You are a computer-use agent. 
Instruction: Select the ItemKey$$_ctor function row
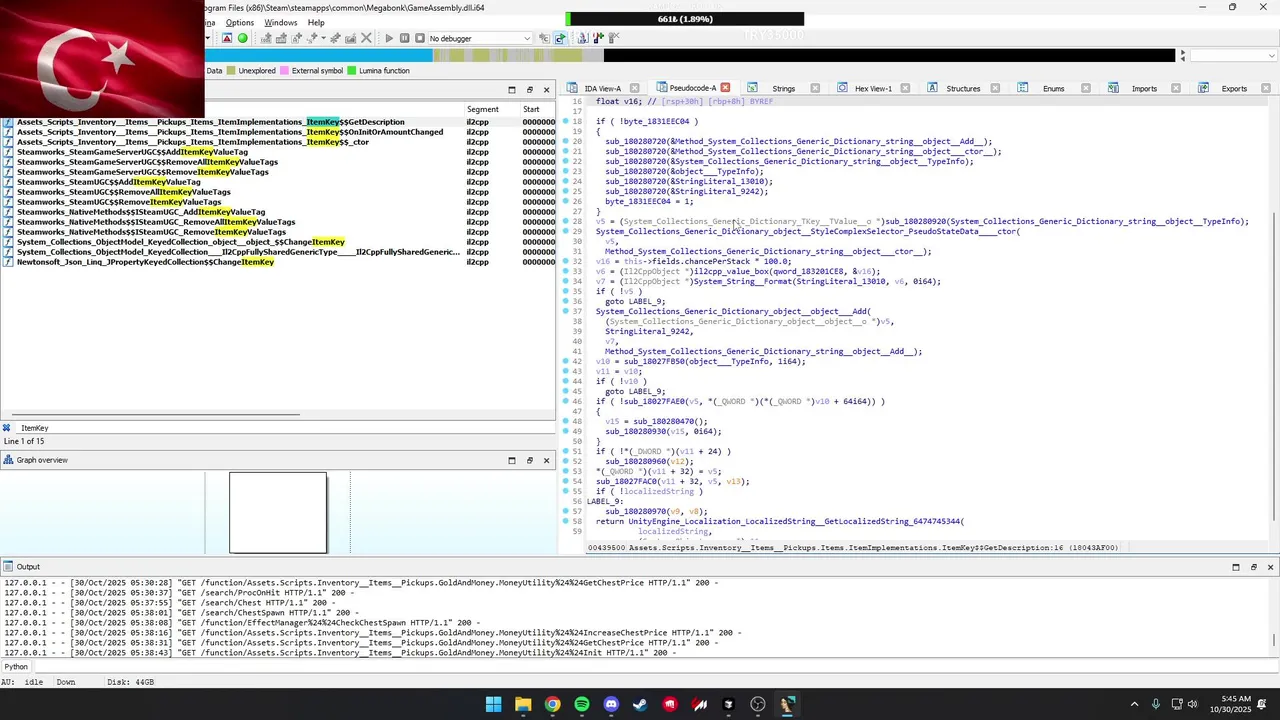(278, 142)
